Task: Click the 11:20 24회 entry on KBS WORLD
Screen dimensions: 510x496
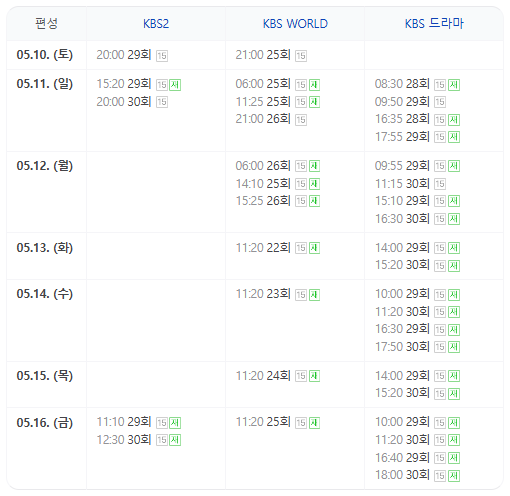Action: tap(263, 376)
